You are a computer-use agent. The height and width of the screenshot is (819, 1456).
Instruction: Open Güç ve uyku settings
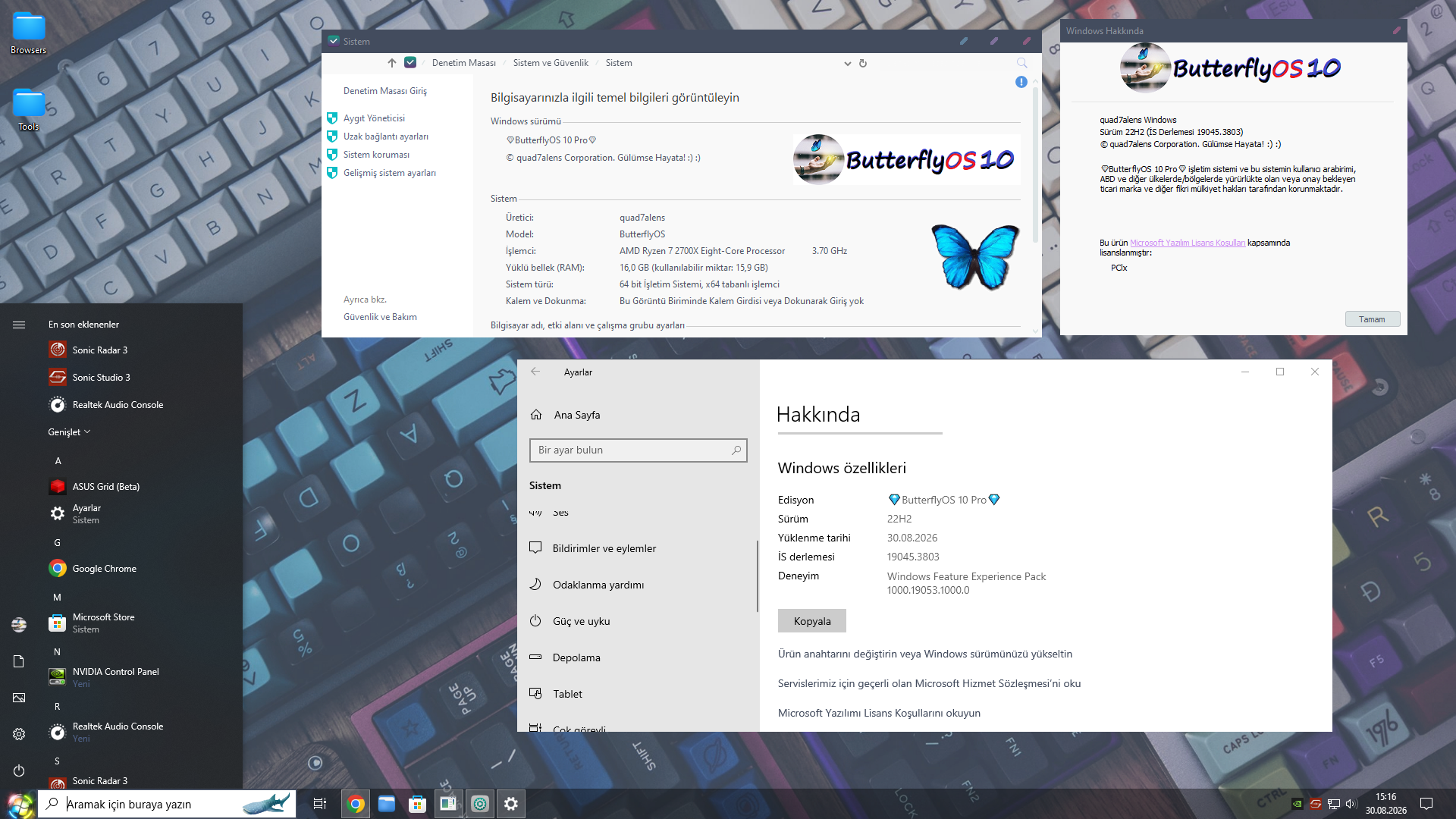pyautogui.click(x=637, y=621)
